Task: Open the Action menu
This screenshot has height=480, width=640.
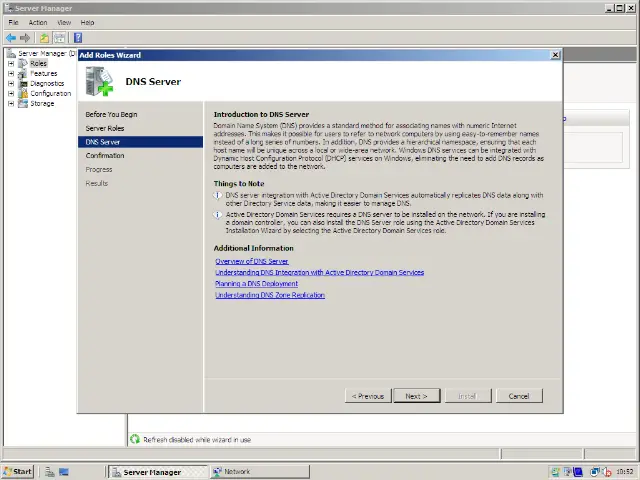Action: (38, 22)
